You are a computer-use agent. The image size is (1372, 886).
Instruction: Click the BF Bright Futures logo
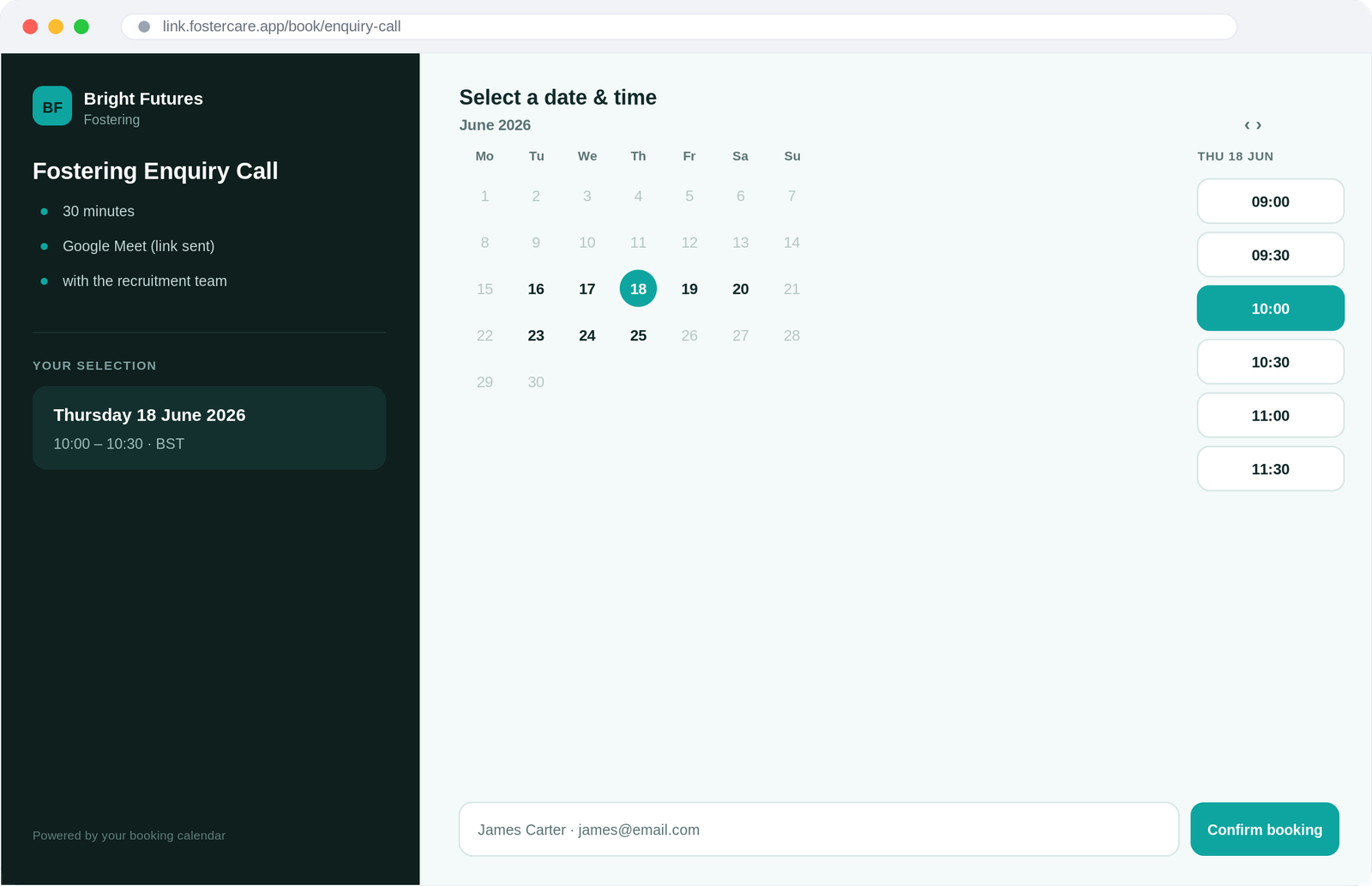[52, 106]
